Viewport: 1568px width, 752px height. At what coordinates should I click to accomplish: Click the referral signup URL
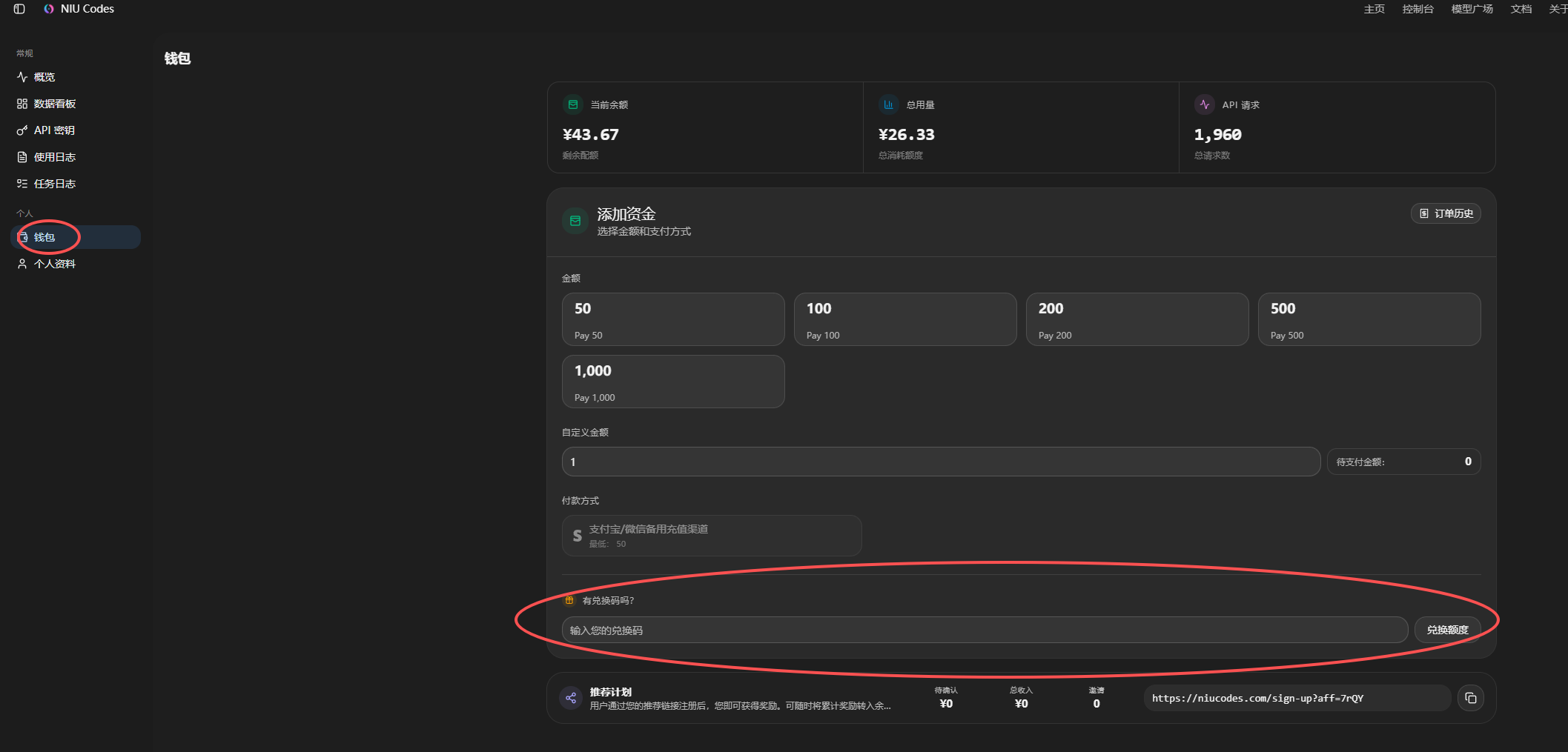pyautogui.click(x=1257, y=698)
